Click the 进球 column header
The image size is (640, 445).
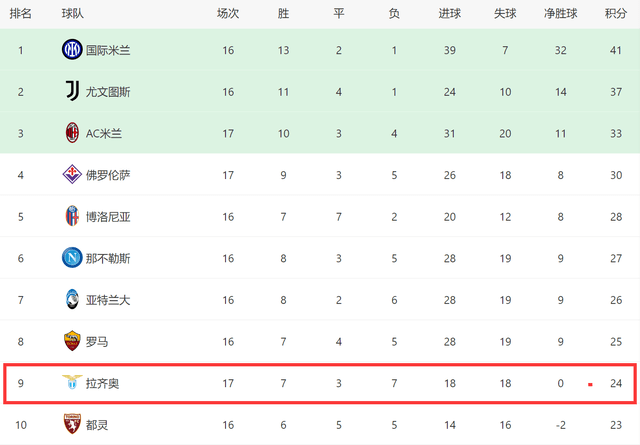[x=450, y=14]
